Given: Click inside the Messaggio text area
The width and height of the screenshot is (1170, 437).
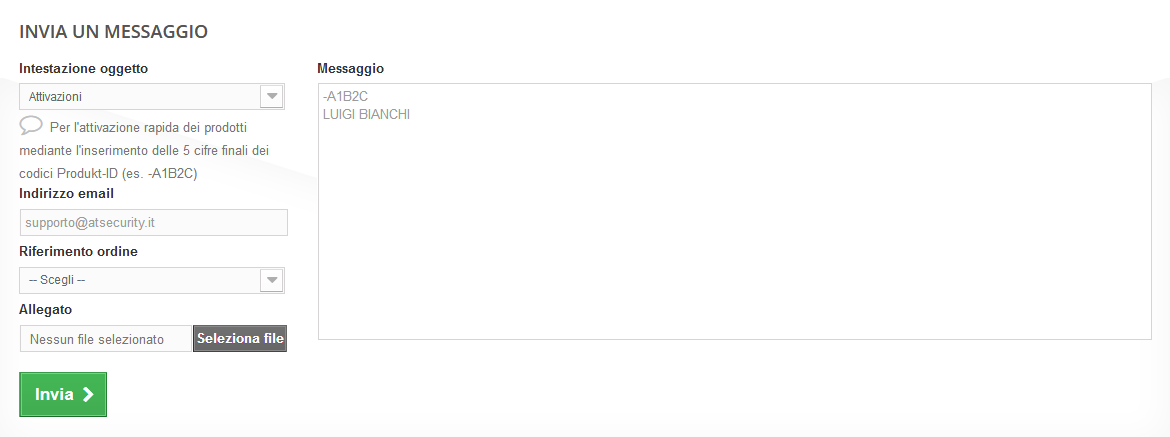Looking at the screenshot, I should coord(735,211).
